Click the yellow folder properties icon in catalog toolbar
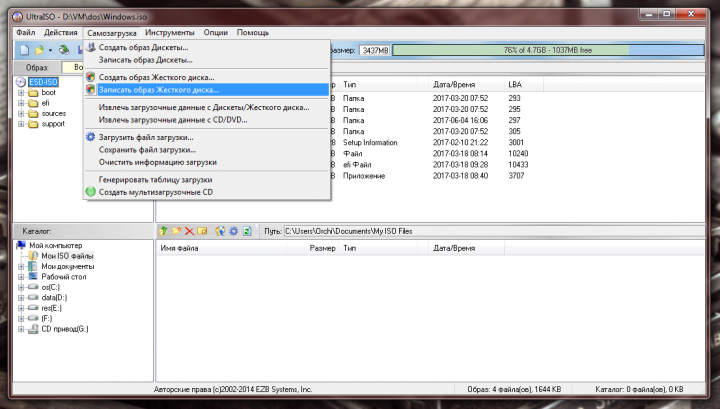720x409 pixels. (202, 231)
